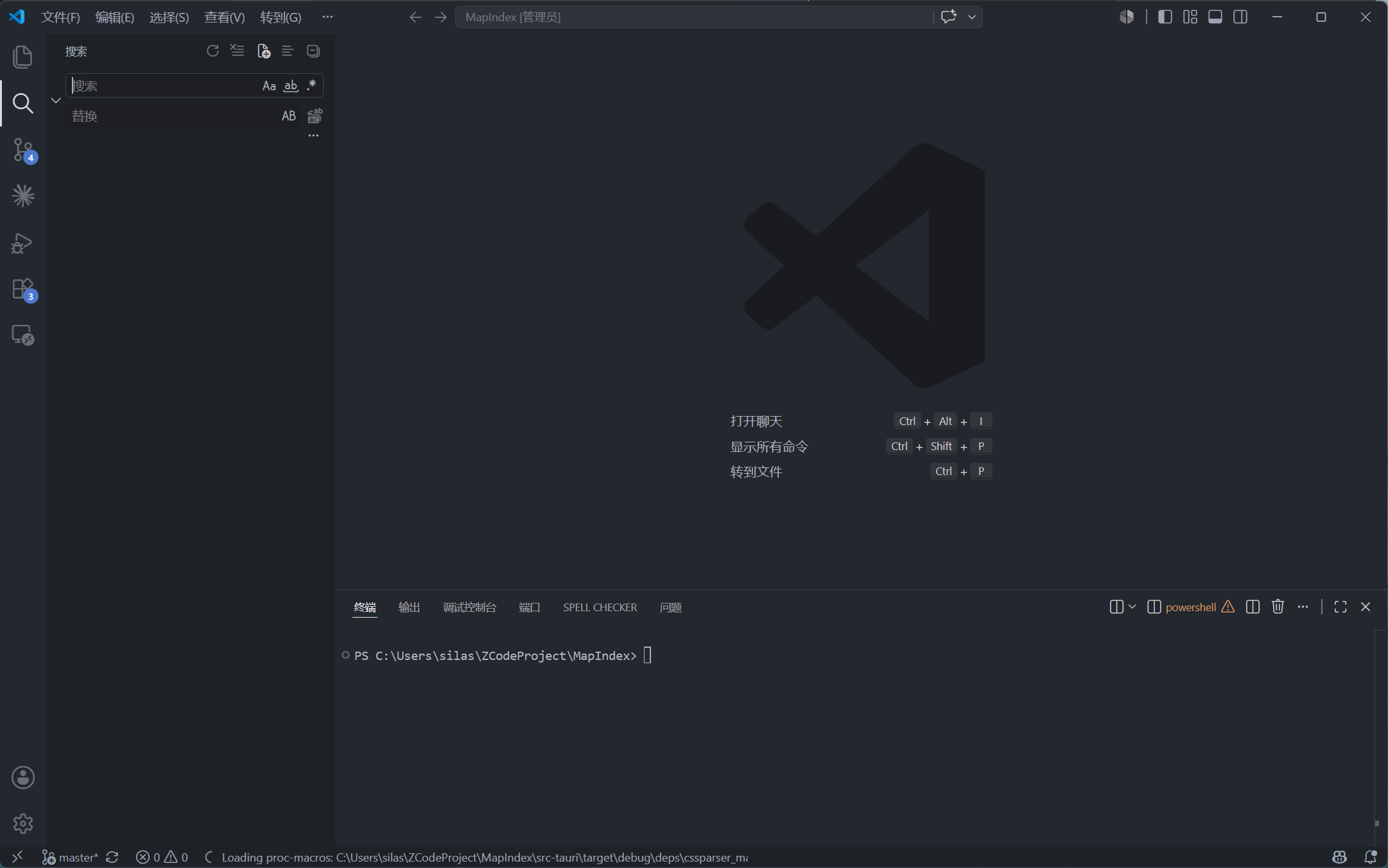Open the 查看(V) menu
Viewport: 1388px width, 868px height.
coord(225,17)
